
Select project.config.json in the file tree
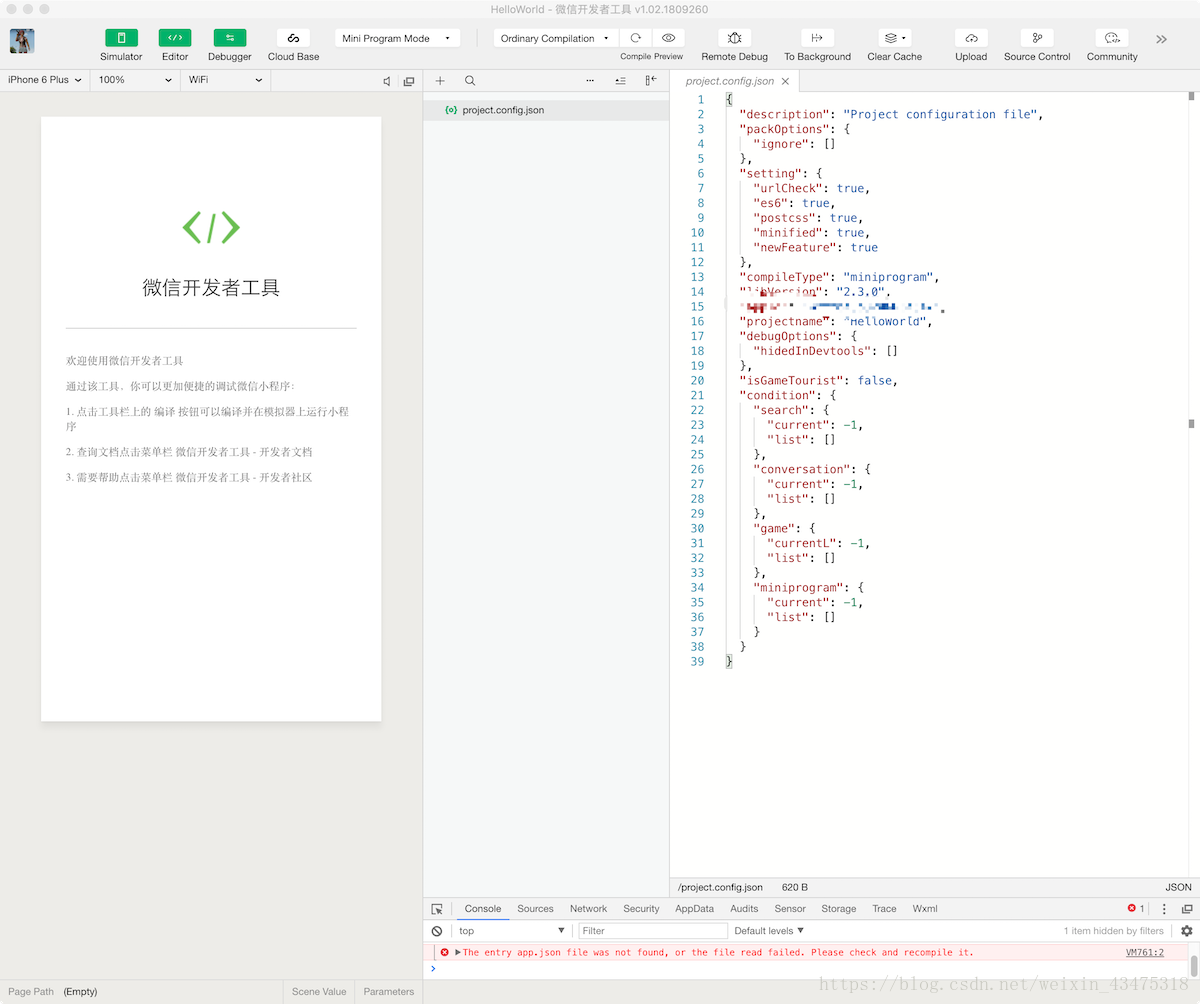[546, 110]
